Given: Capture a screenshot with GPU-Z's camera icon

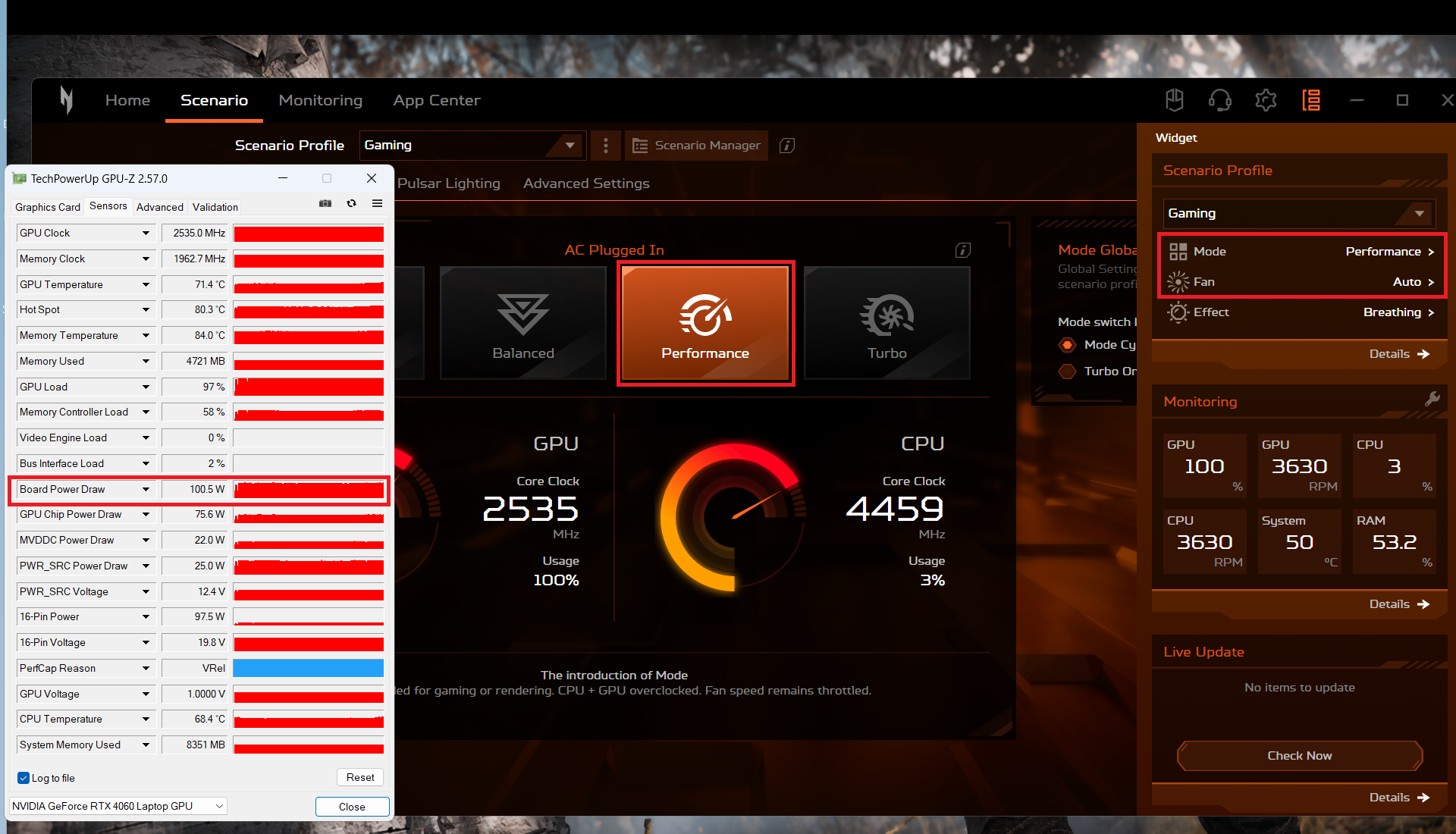Looking at the screenshot, I should (325, 203).
